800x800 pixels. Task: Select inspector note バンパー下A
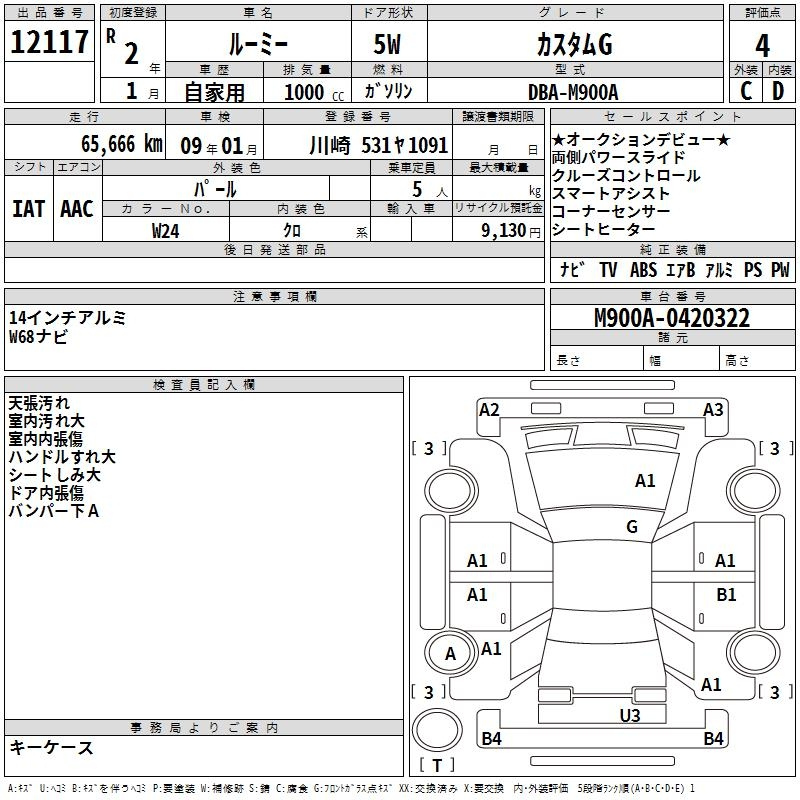[54, 511]
